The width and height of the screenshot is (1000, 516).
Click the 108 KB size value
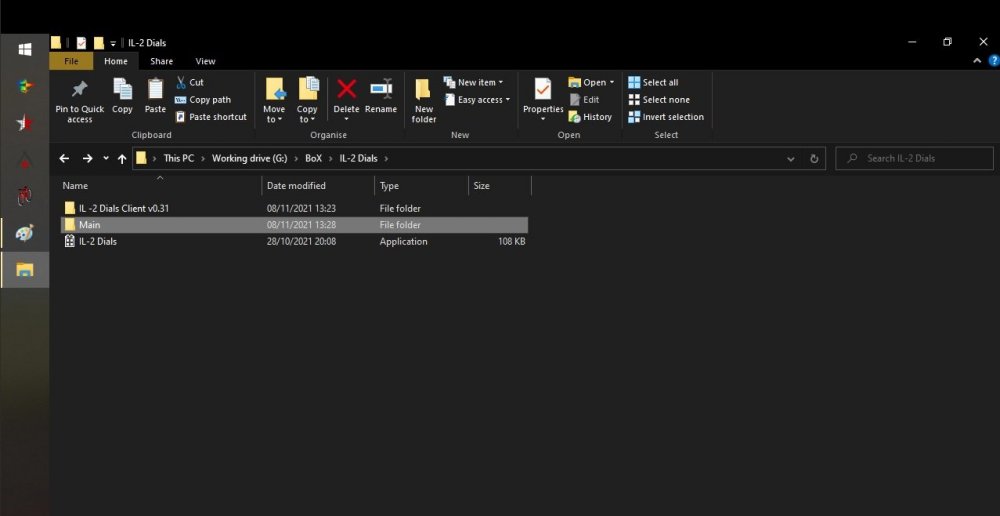[x=511, y=242]
